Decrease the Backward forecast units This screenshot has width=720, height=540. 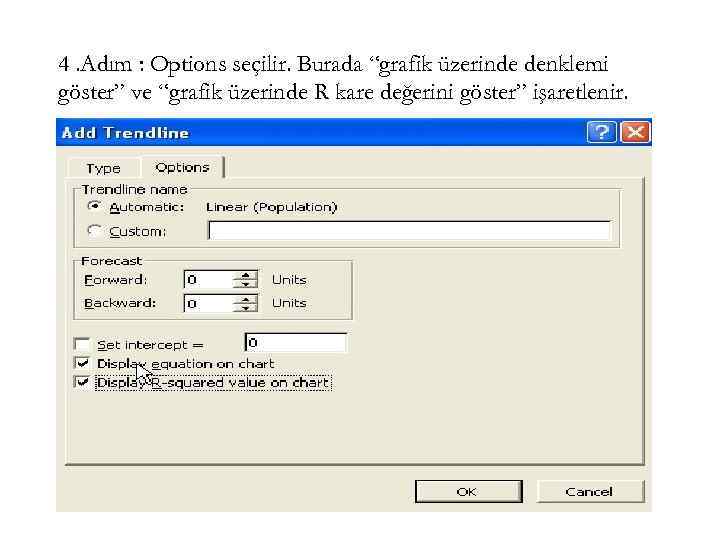[x=246, y=307]
